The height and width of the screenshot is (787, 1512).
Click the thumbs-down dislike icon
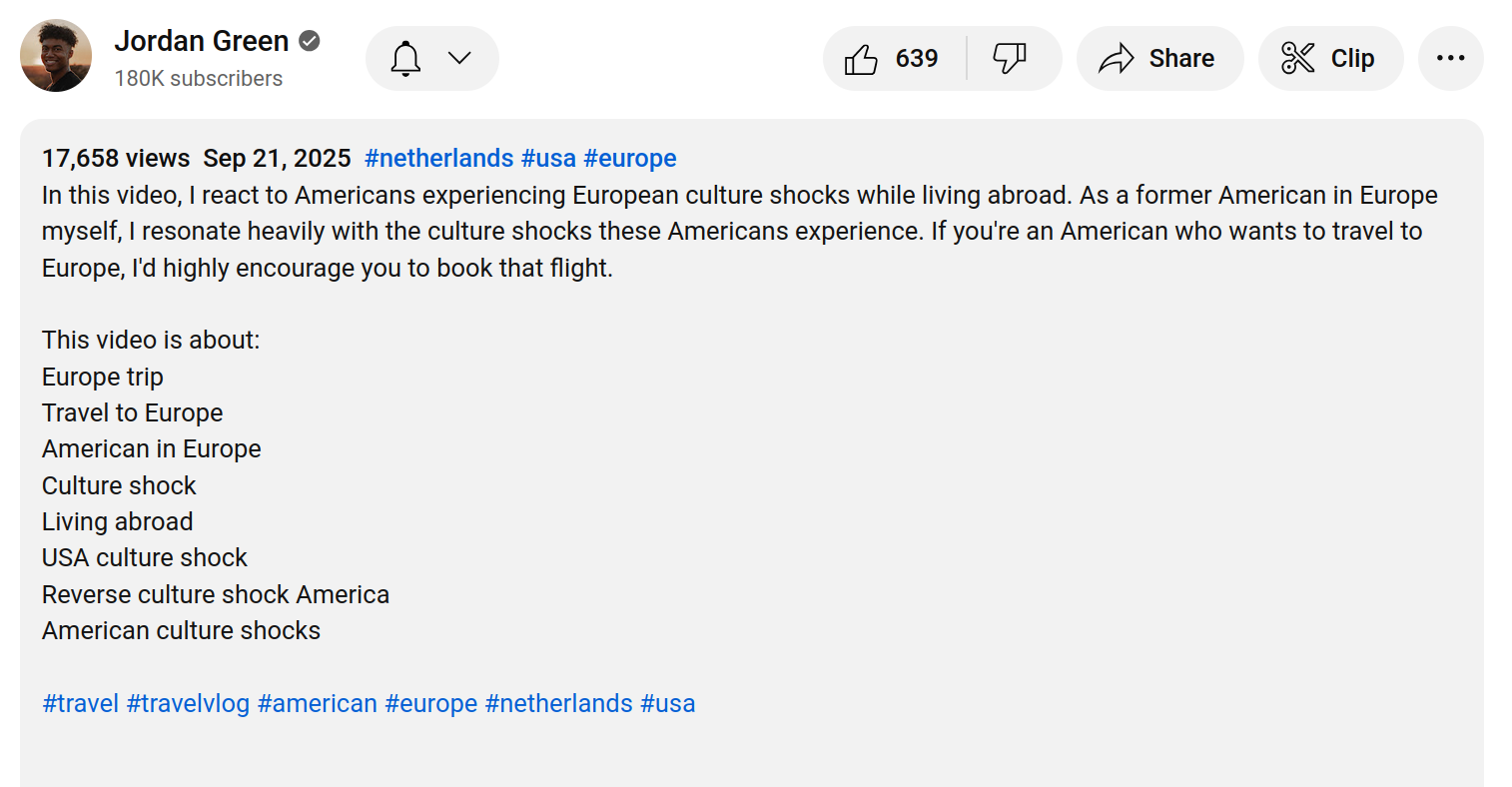coord(1010,59)
